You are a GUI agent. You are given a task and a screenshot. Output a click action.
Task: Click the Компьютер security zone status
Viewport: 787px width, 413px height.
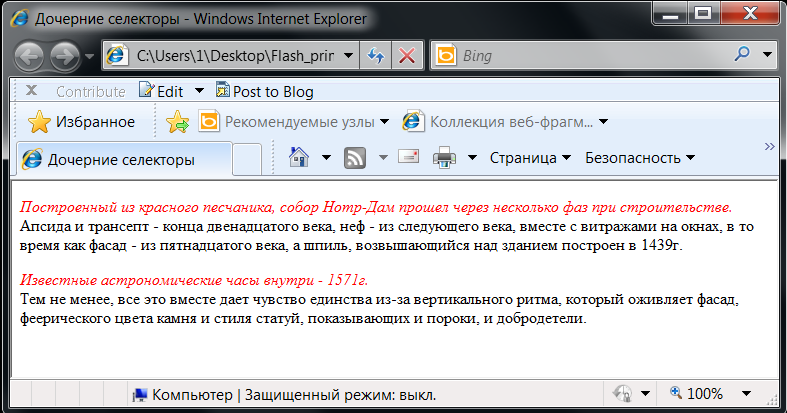tap(284, 395)
